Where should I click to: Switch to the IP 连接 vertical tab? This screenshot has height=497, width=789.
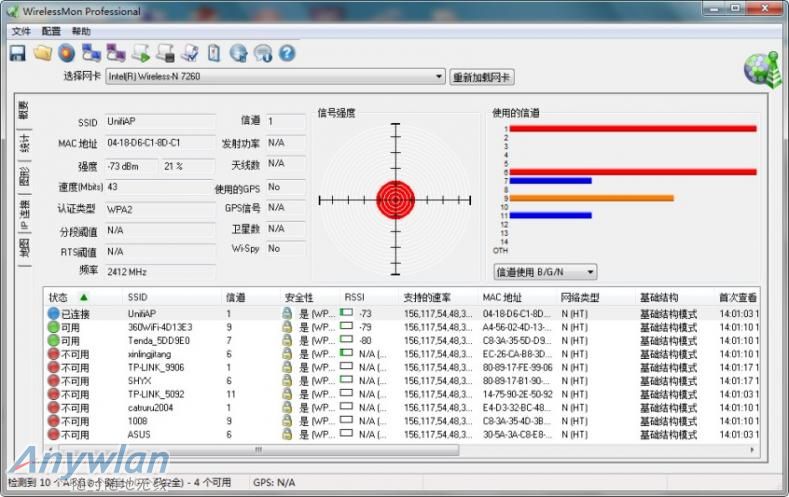(24, 214)
